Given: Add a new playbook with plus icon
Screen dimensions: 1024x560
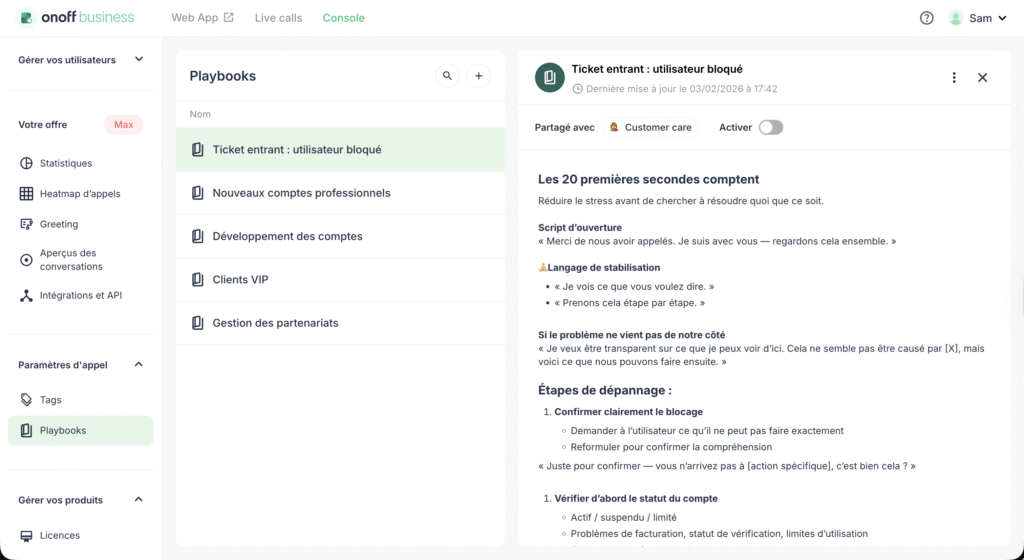Looking at the screenshot, I should pos(479,76).
